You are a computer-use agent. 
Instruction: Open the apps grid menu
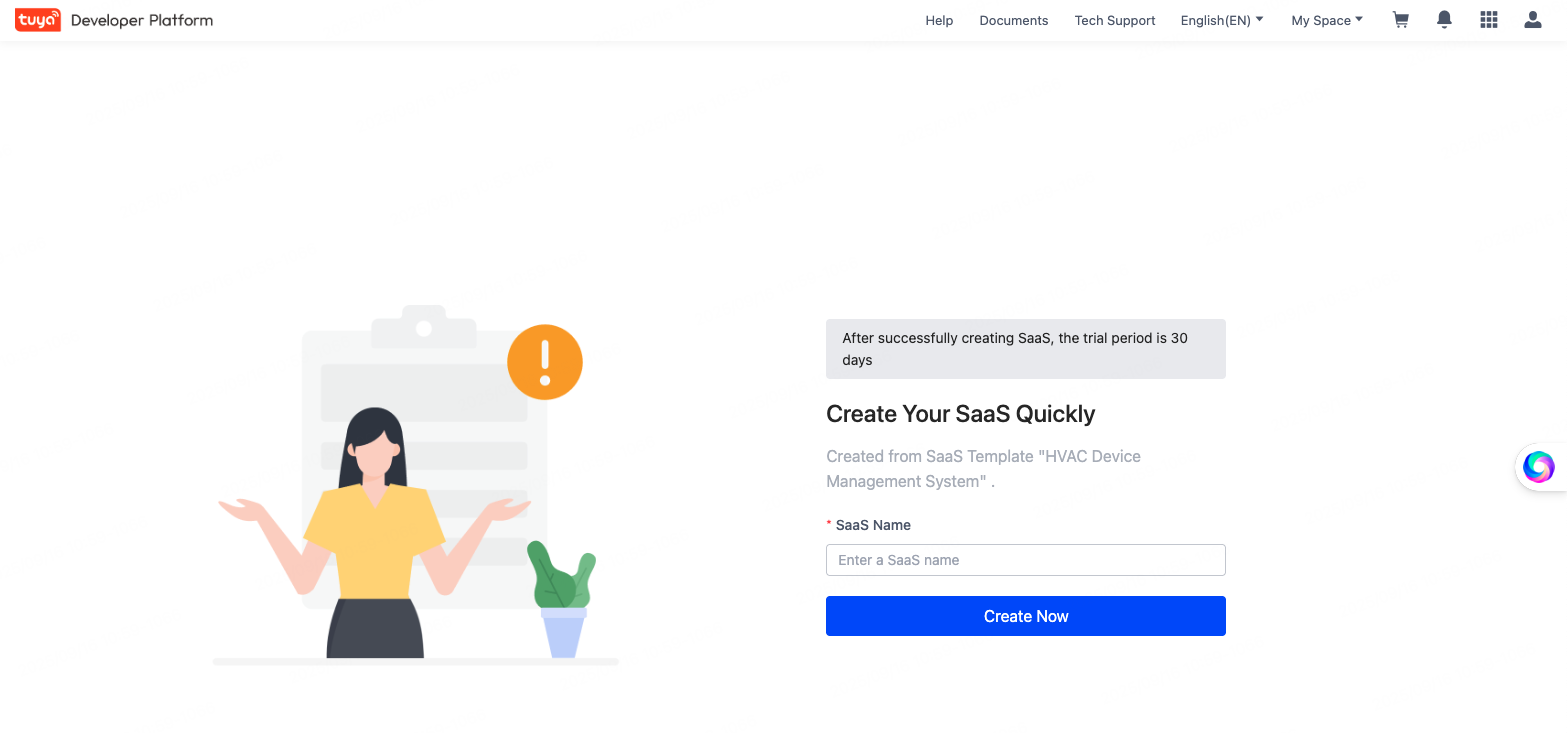pos(1488,19)
